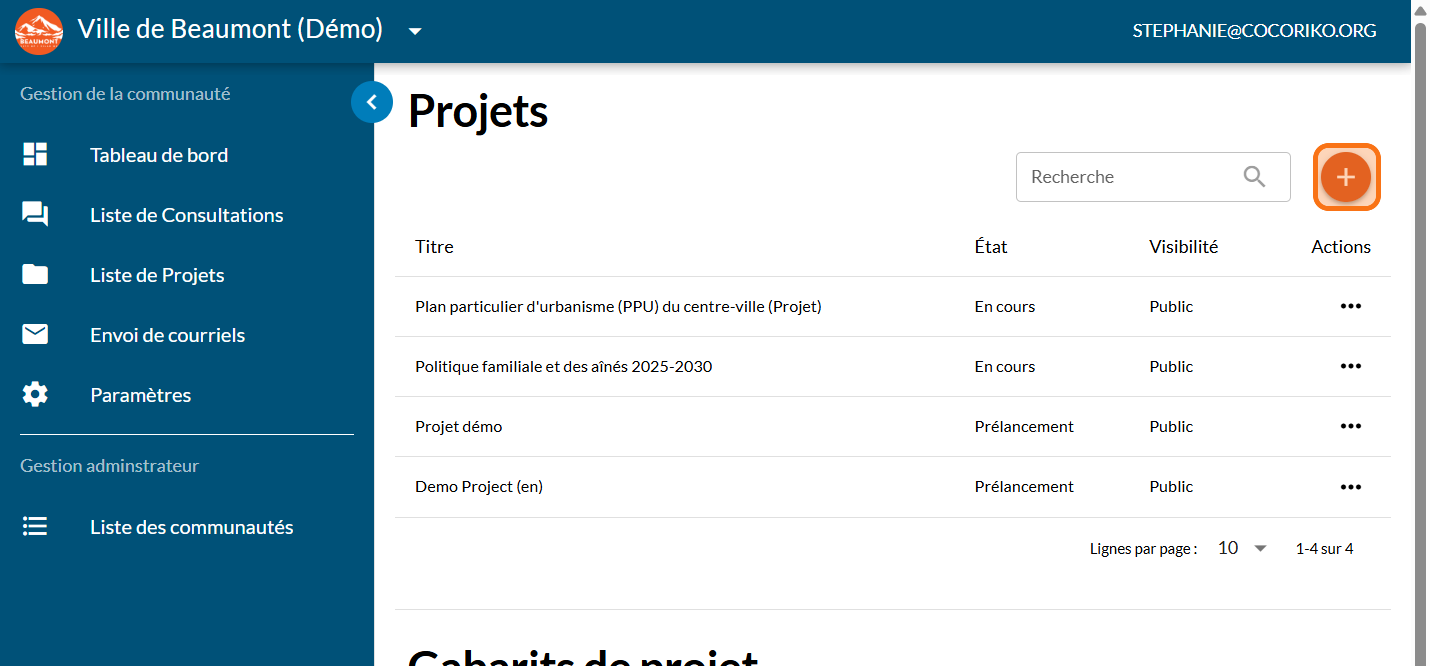Open actions menu for Demo Project (en)
The height and width of the screenshot is (666, 1430).
[x=1350, y=487]
